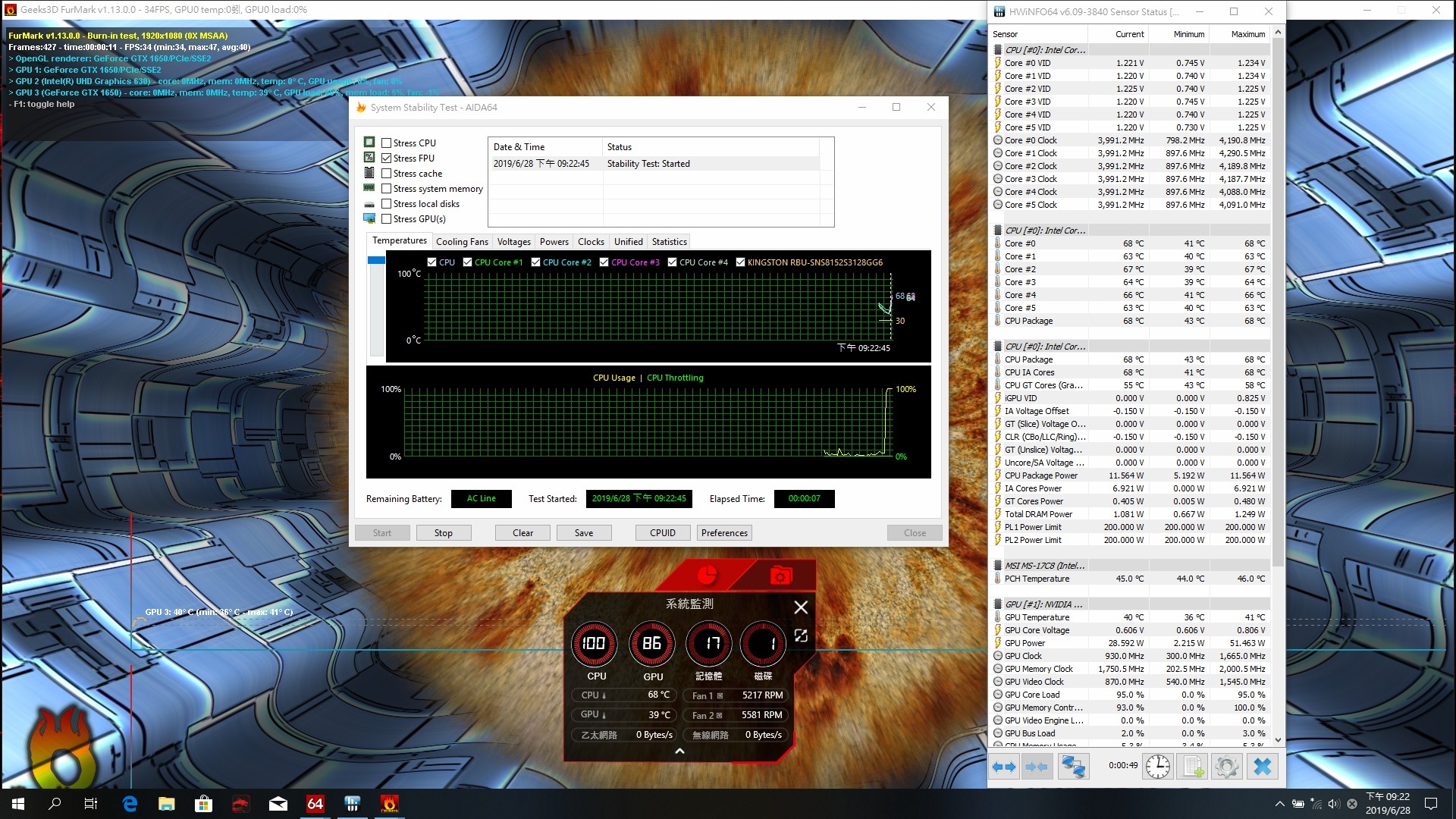1456x819 pixels.
Task: Open MSI Dragon Center taskbar icon
Action: [240, 804]
